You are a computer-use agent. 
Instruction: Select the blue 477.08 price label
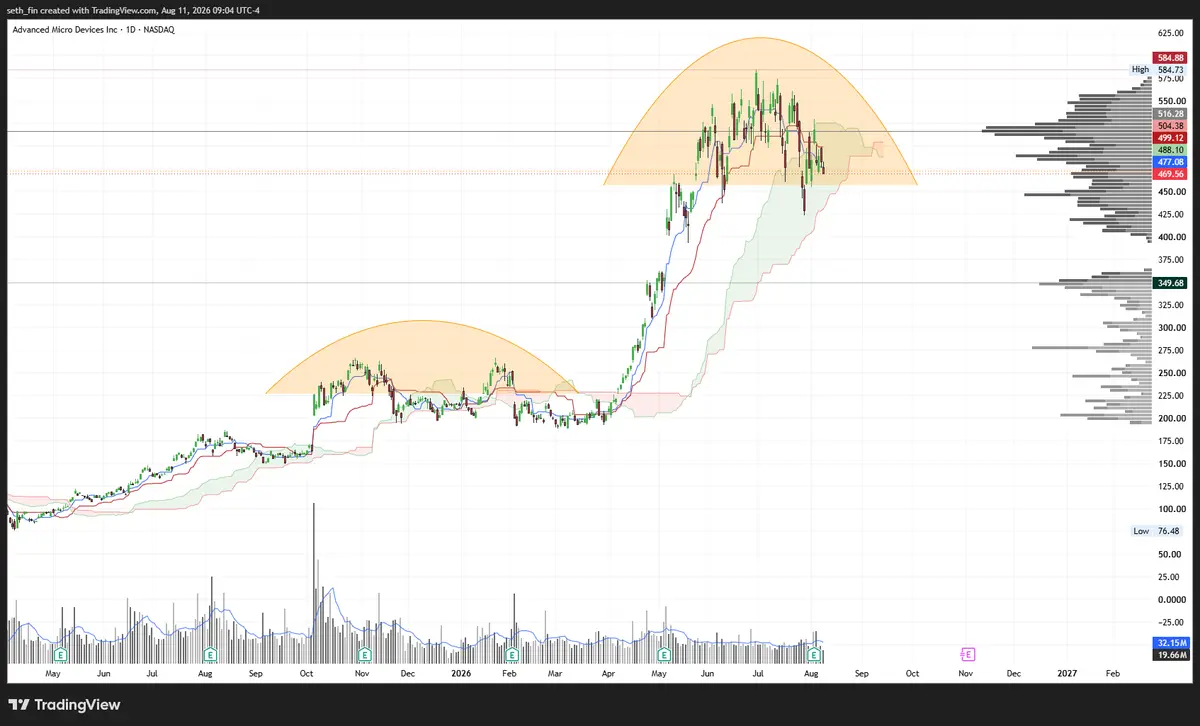click(1170, 161)
